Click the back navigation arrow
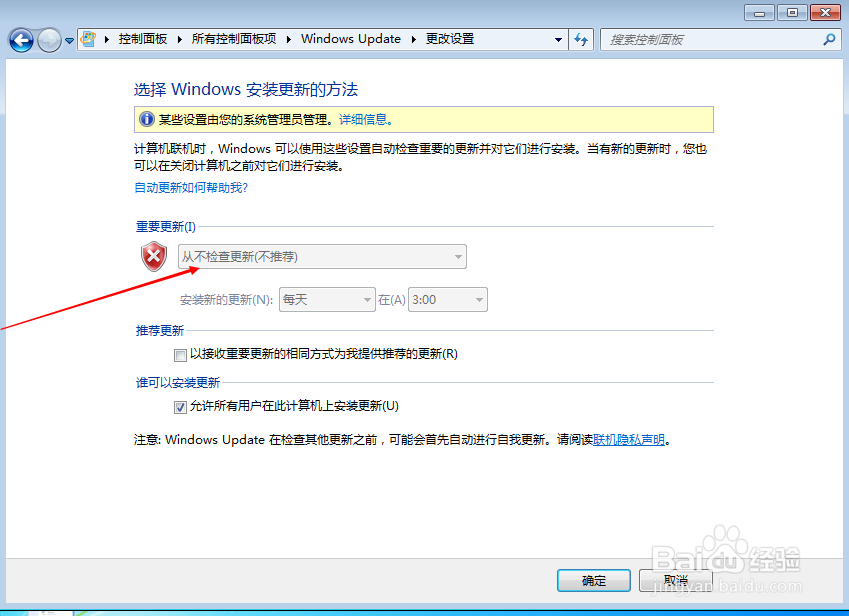This screenshot has height=616, width=849. click(x=21, y=40)
